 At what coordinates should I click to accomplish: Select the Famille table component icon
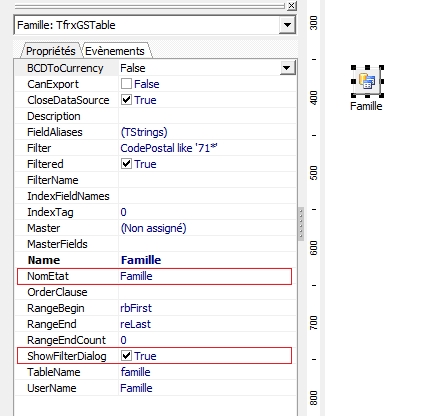click(367, 81)
